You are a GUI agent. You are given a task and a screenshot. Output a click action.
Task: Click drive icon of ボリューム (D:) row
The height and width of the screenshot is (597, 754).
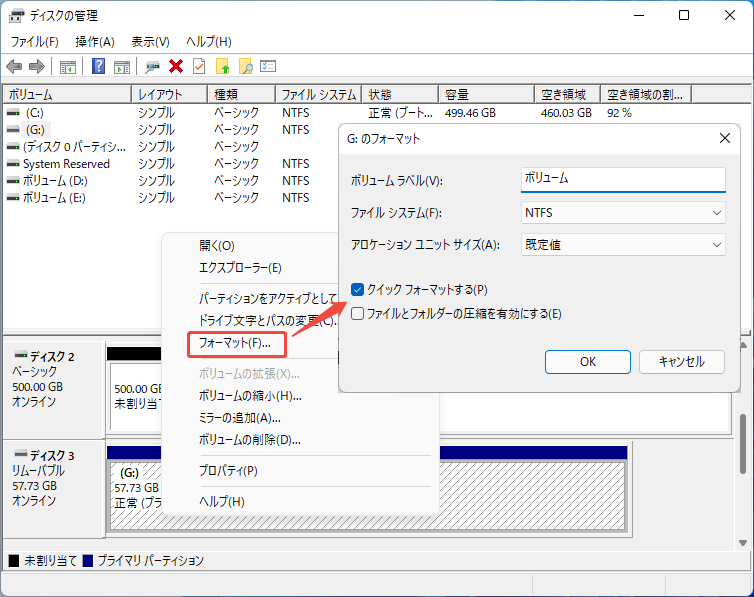(x=13, y=181)
